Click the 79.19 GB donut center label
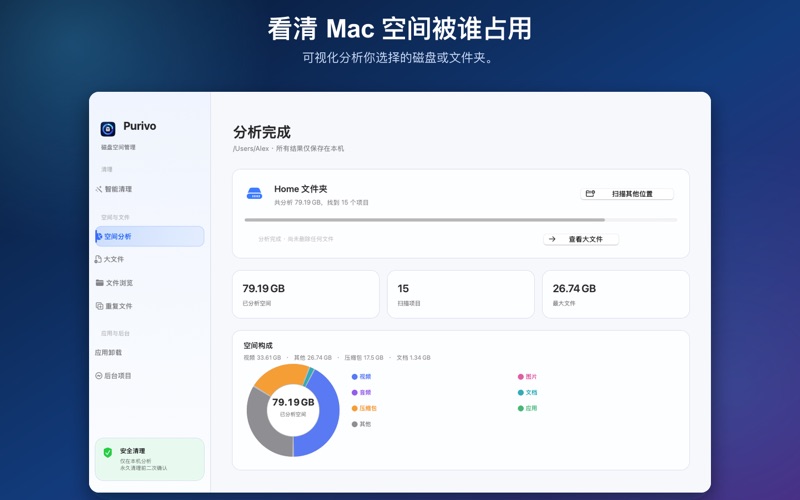The width and height of the screenshot is (800, 500). pyautogui.click(x=293, y=403)
